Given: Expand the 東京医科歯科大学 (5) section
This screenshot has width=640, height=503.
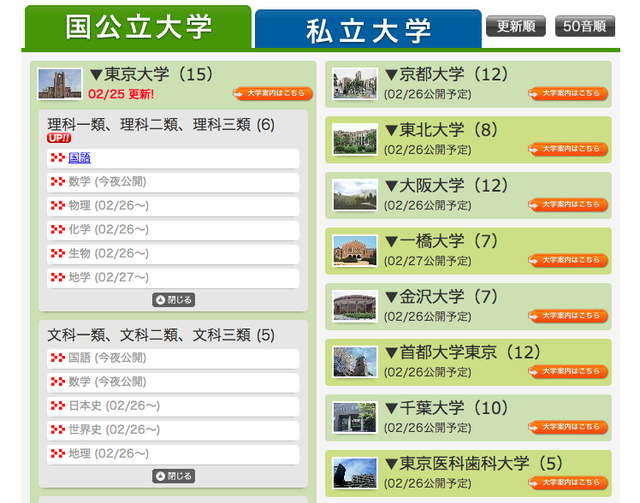Looking at the screenshot, I should coord(473,463).
